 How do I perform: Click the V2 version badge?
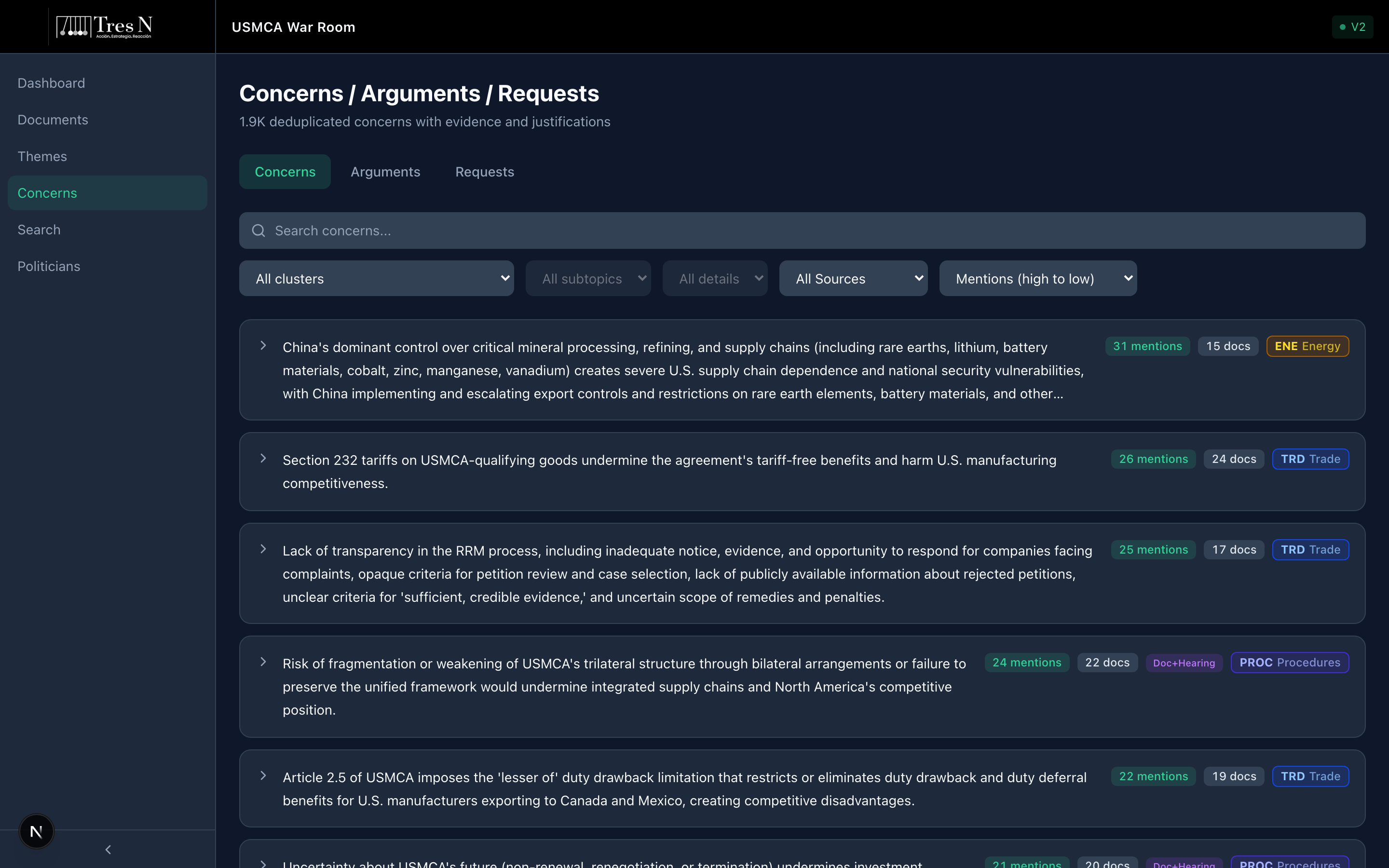pos(1352,27)
